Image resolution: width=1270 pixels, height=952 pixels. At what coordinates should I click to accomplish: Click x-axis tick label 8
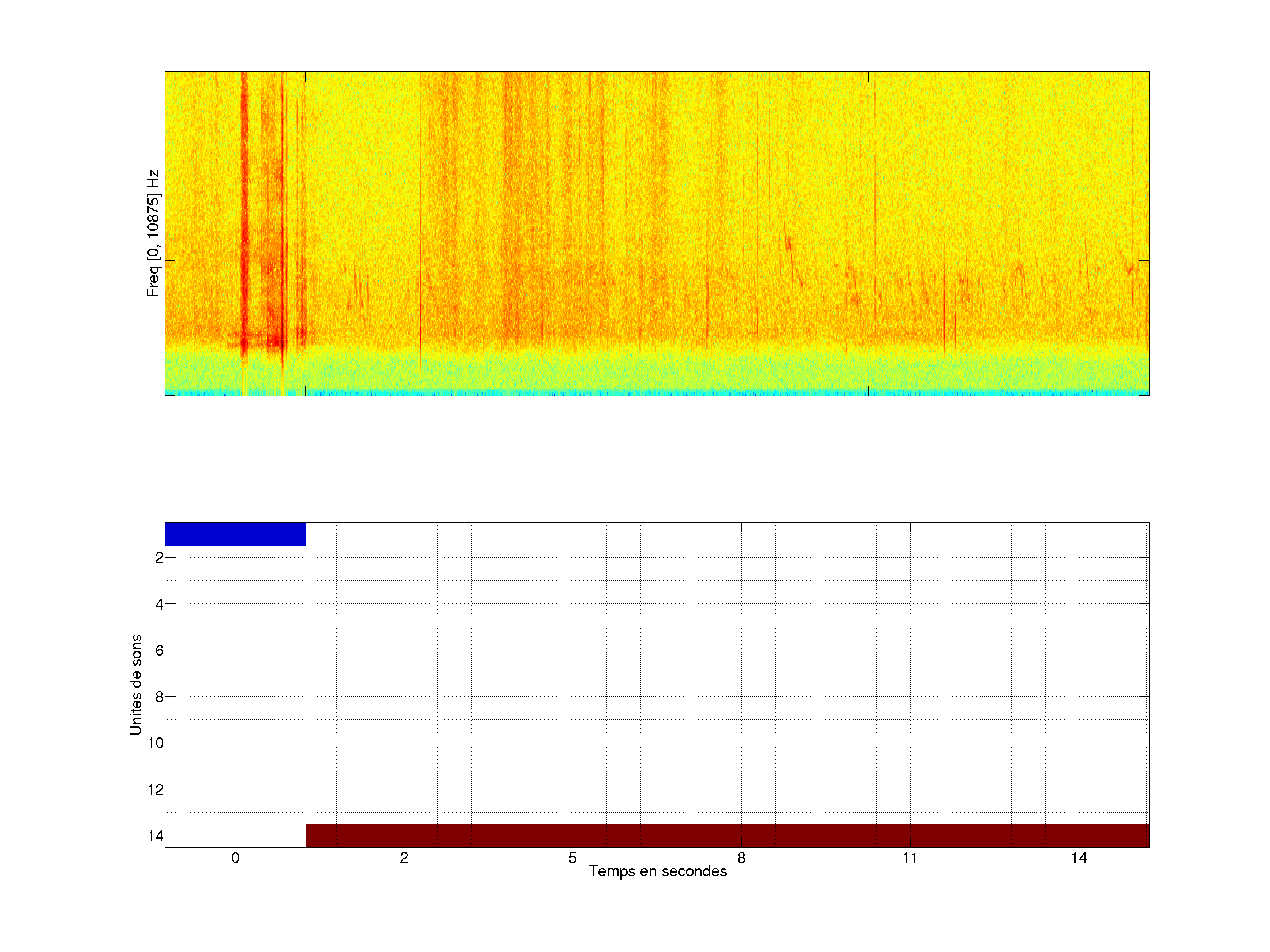pyautogui.click(x=741, y=858)
